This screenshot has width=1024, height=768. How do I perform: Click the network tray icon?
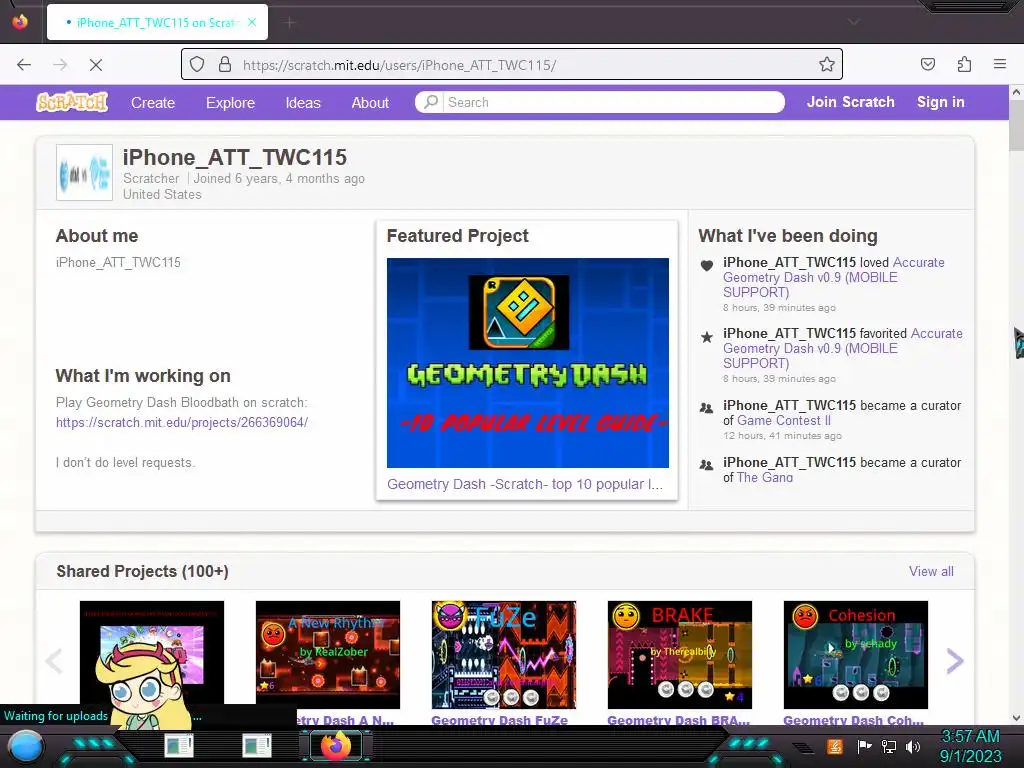[x=889, y=746]
